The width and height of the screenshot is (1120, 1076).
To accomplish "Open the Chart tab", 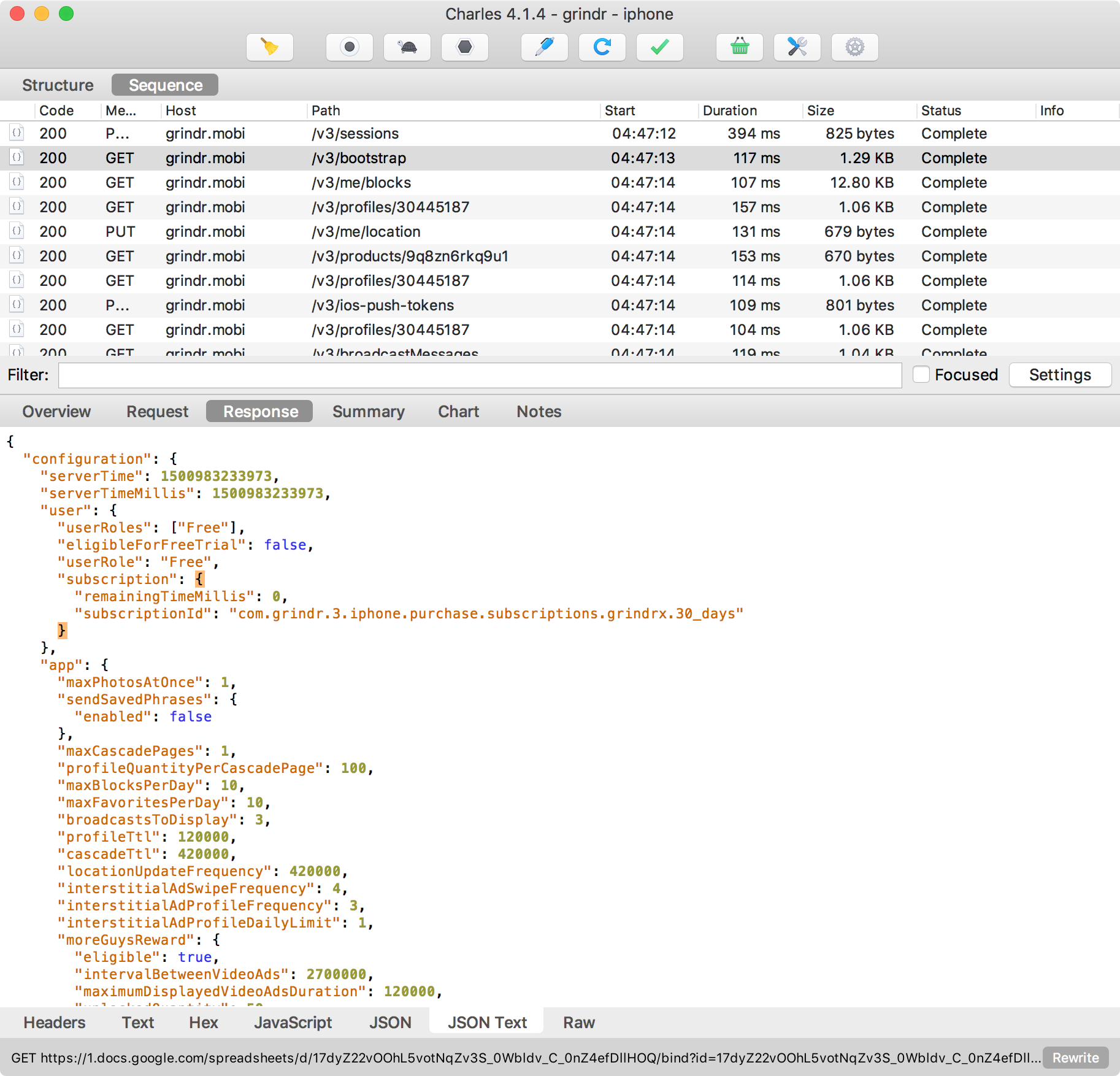I will coord(458,412).
